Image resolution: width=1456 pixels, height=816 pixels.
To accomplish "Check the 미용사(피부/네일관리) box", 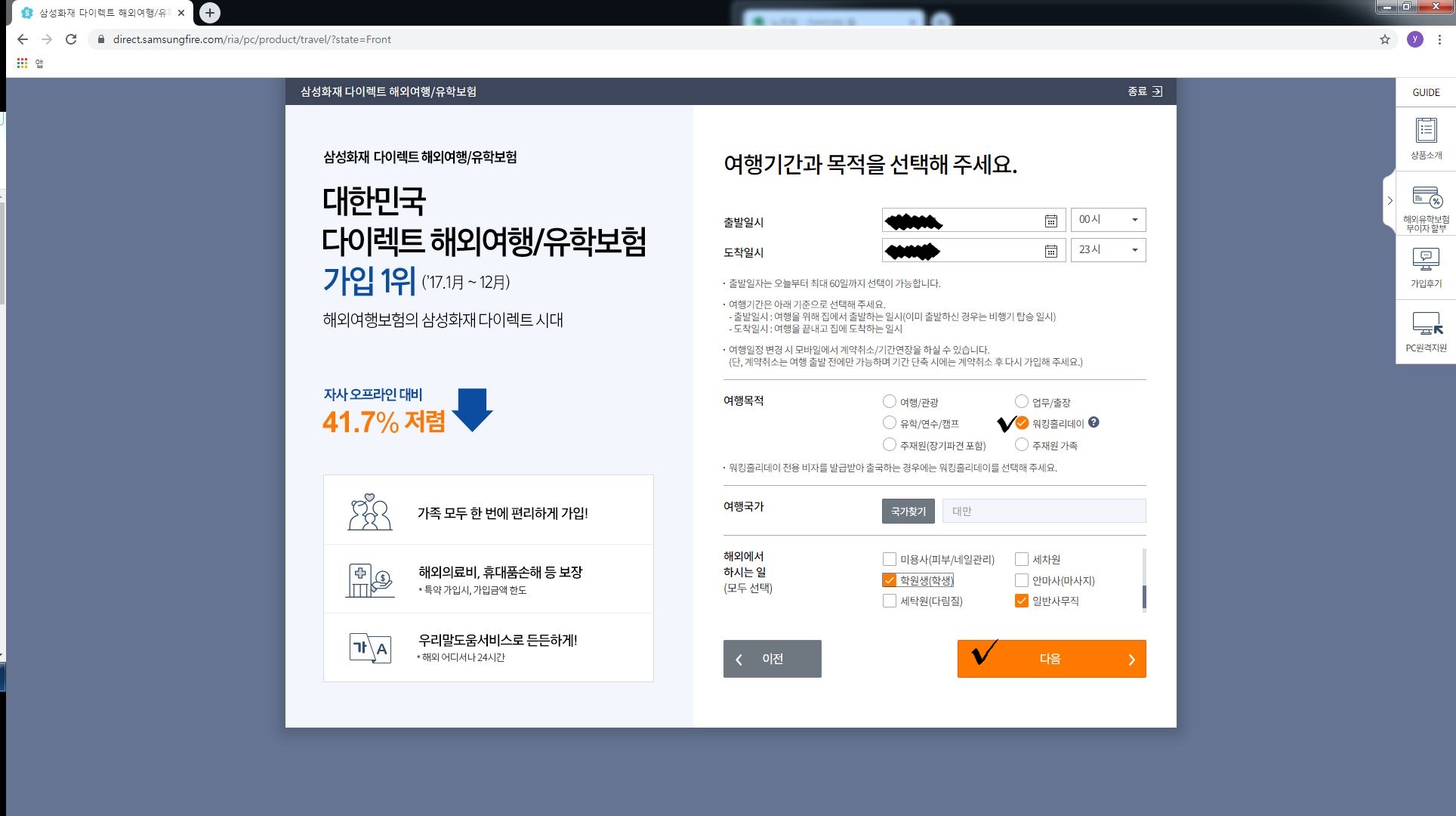I will [x=890, y=559].
